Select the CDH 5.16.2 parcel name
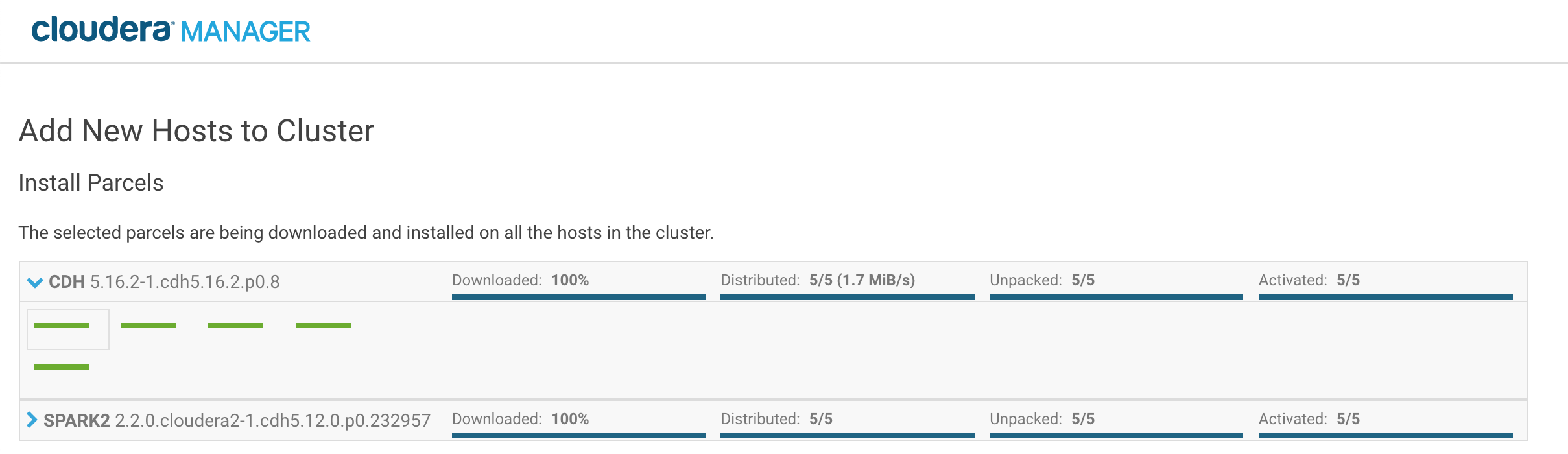 coord(165,281)
